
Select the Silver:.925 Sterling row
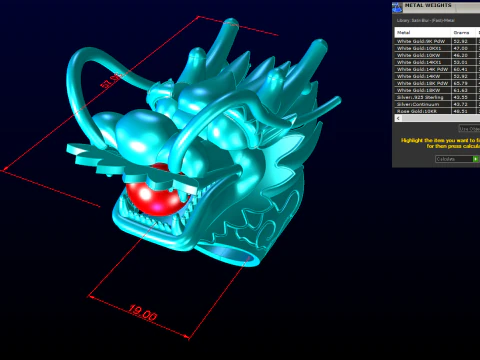[x=437, y=97]
